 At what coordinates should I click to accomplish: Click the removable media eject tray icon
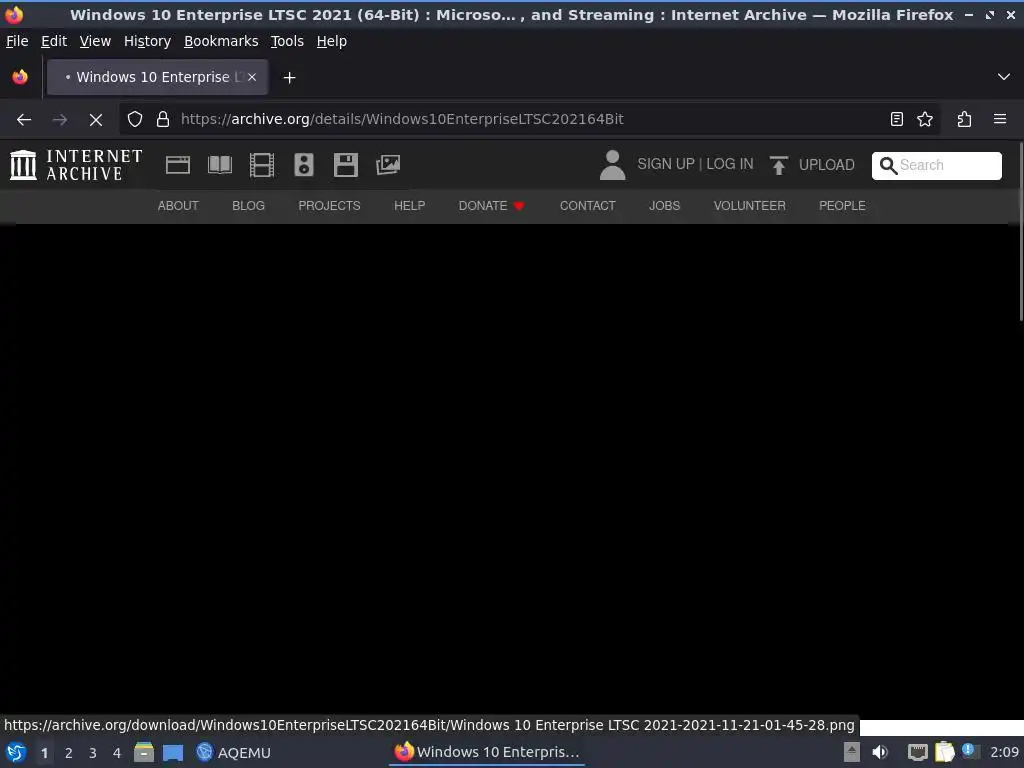coord(852,752)
